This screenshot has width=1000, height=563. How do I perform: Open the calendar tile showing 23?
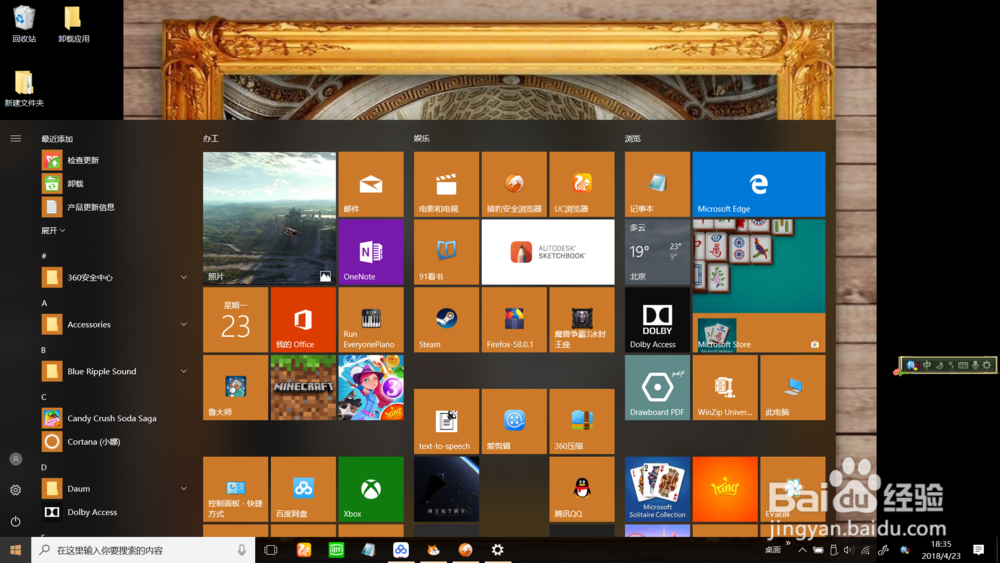(x=235, y=319)
